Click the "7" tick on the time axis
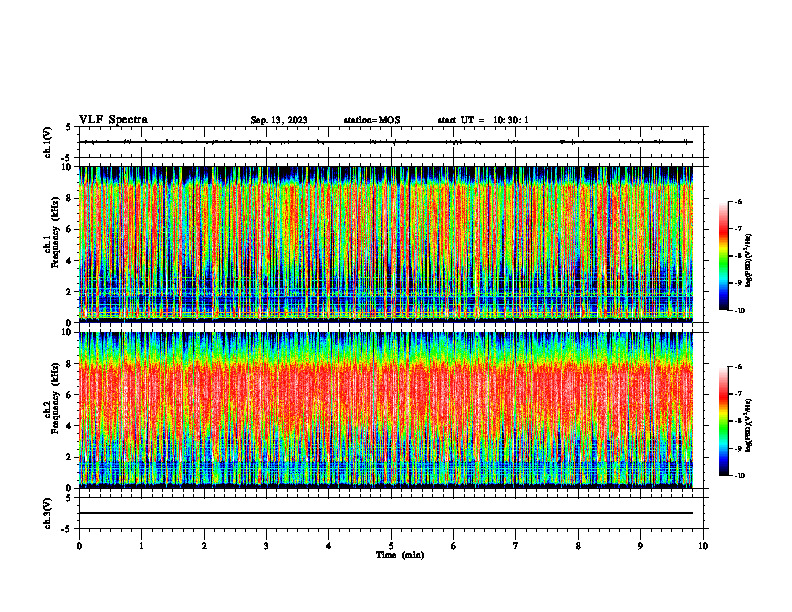 coord(516,546)
